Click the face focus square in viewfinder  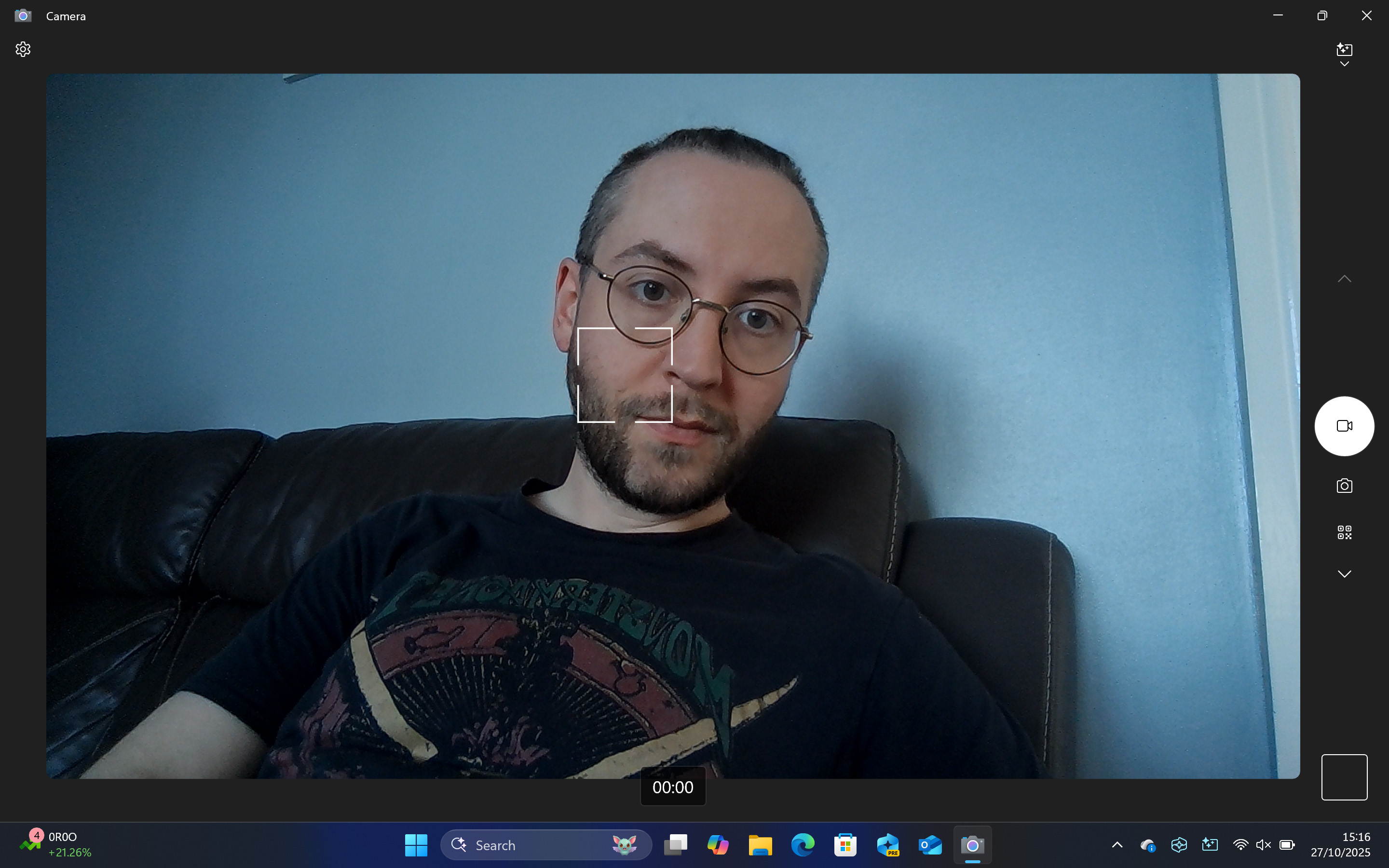click(x=625, y=375)
